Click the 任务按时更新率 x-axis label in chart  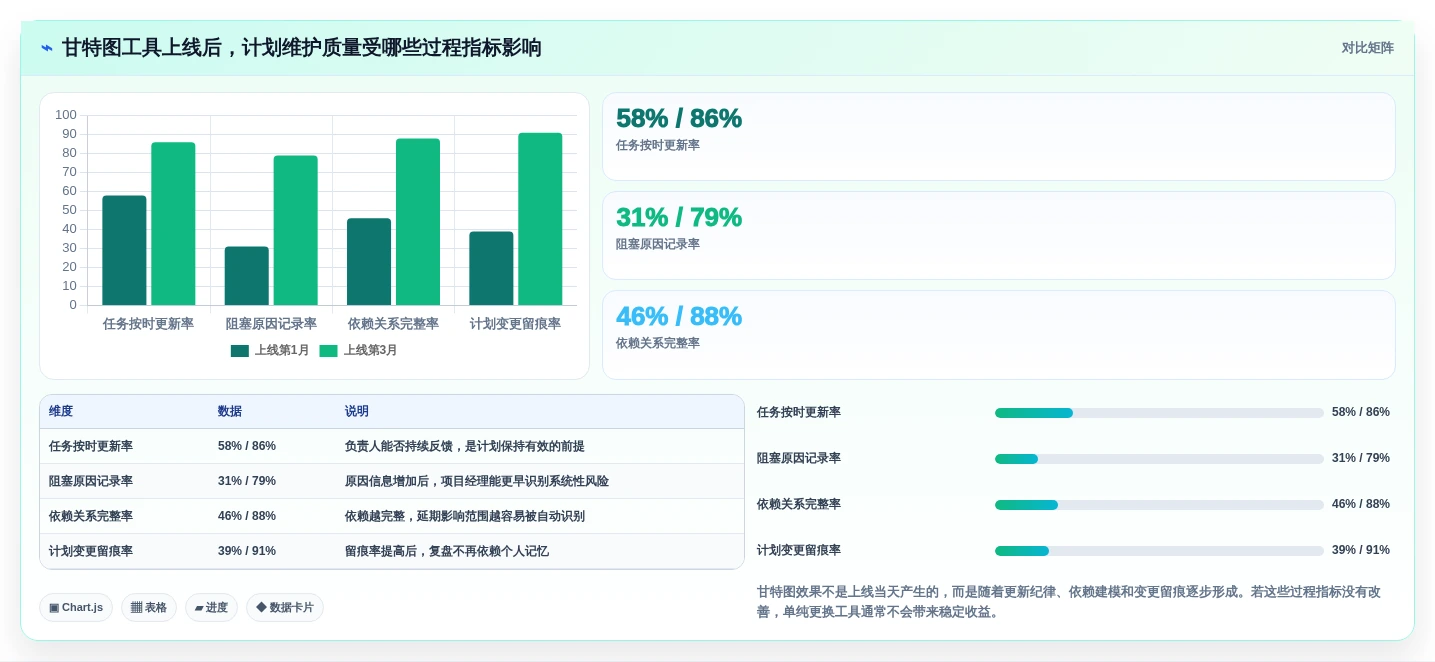[148, 323]
